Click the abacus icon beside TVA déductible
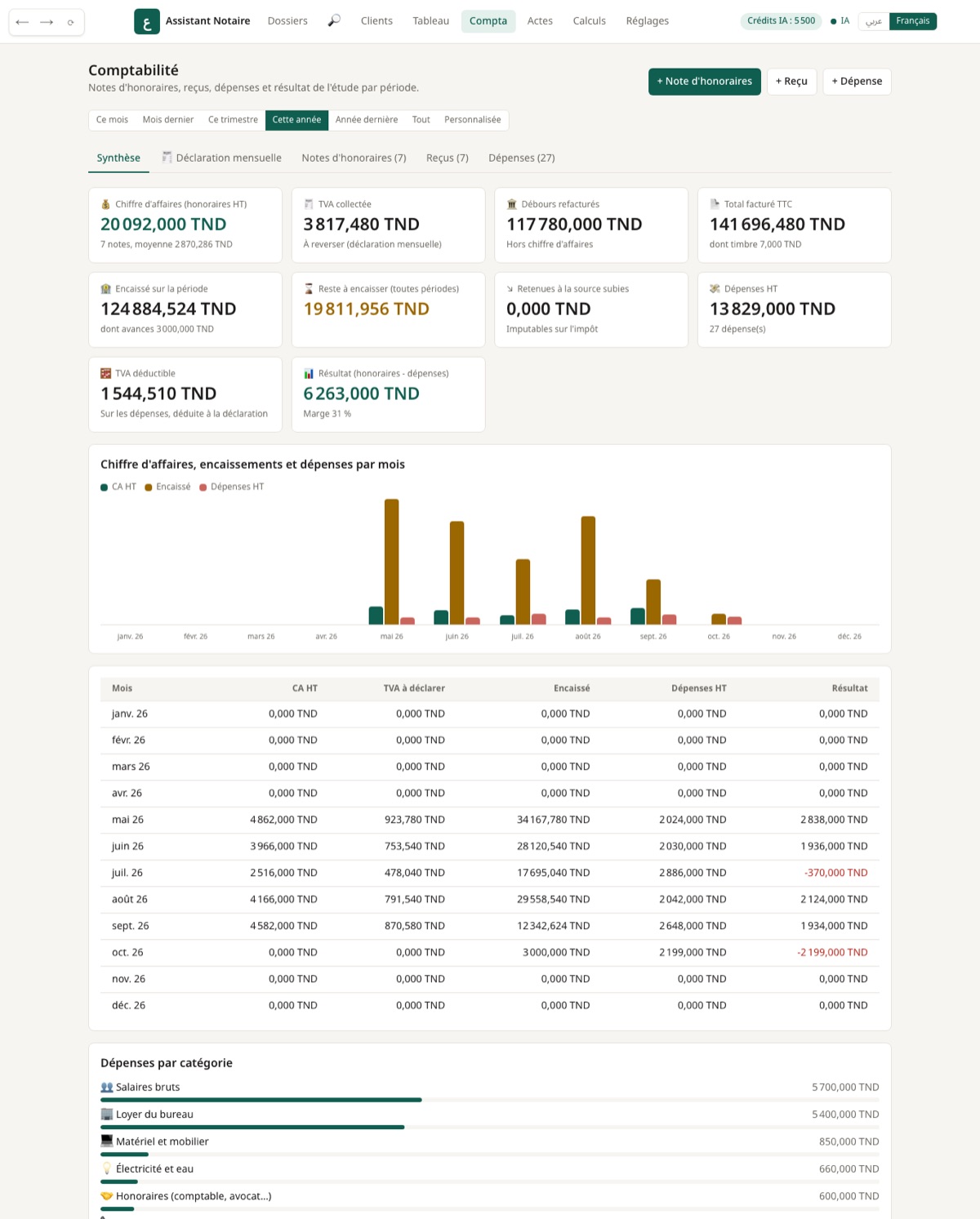 105,373
